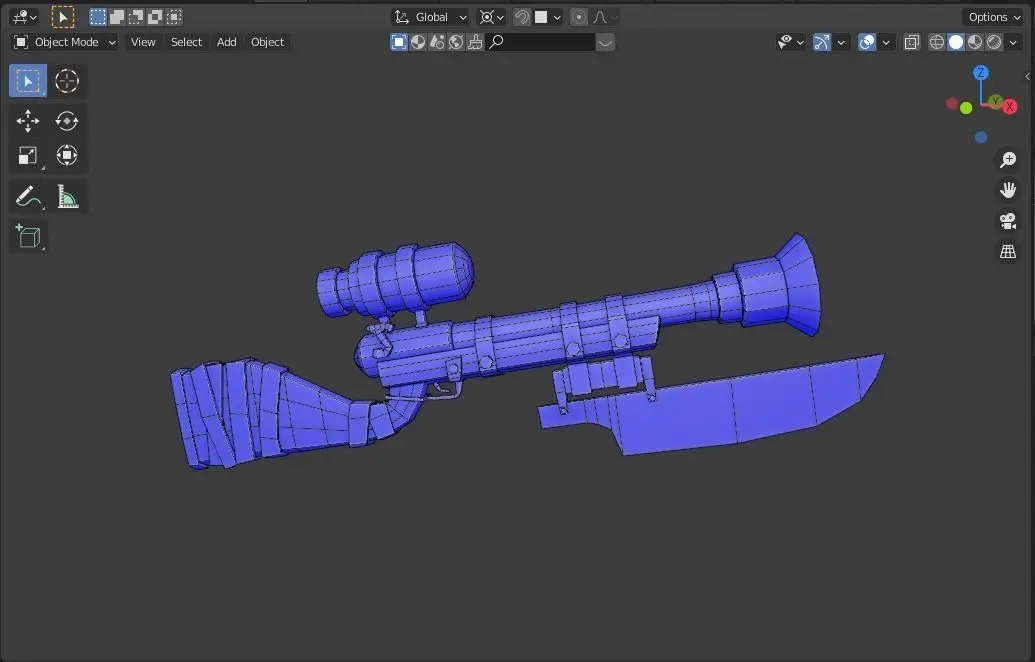This screenshot has width=1035, height=662.
Task: Set selection mode to Invert
Action: pyautogui.click(x=155, y=17)
